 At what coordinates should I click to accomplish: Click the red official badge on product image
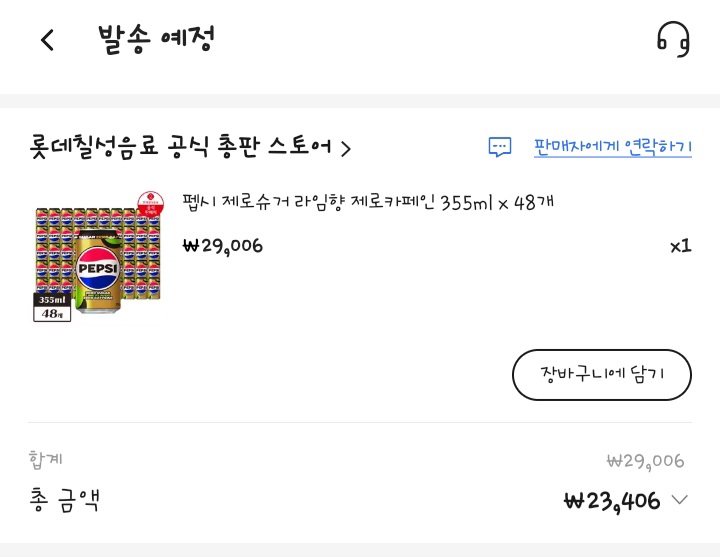[151, 203]
